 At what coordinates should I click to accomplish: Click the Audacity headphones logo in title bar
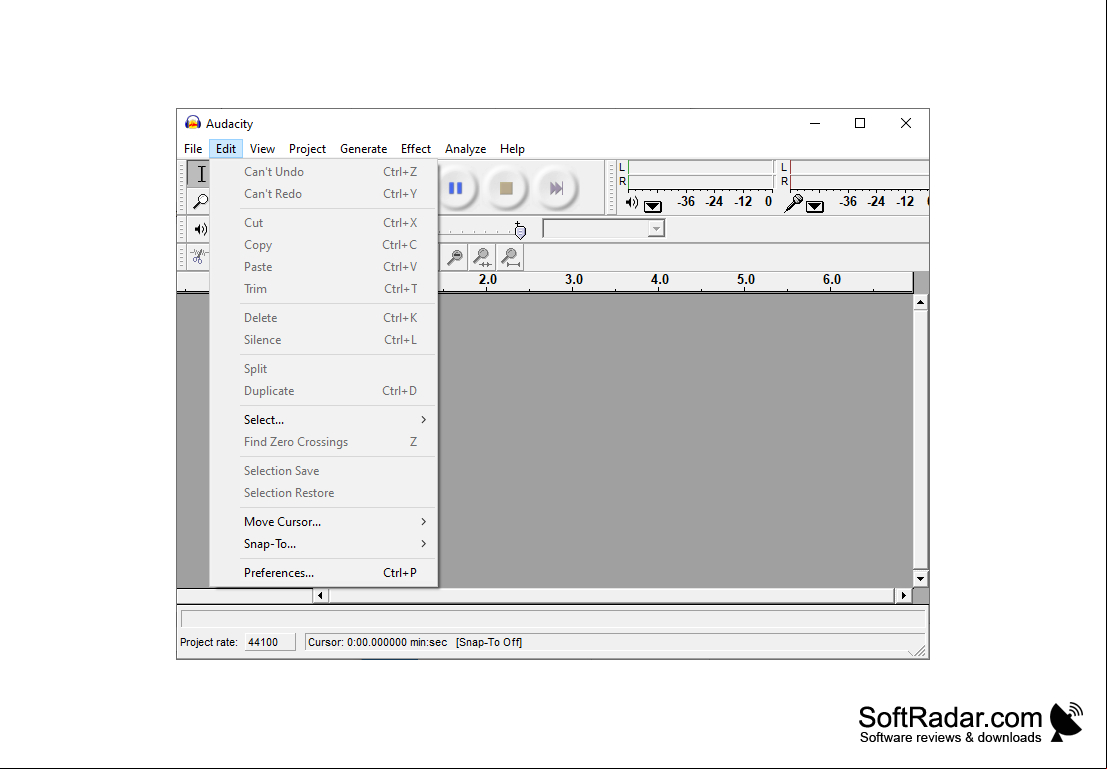click(x=193, y=123)
